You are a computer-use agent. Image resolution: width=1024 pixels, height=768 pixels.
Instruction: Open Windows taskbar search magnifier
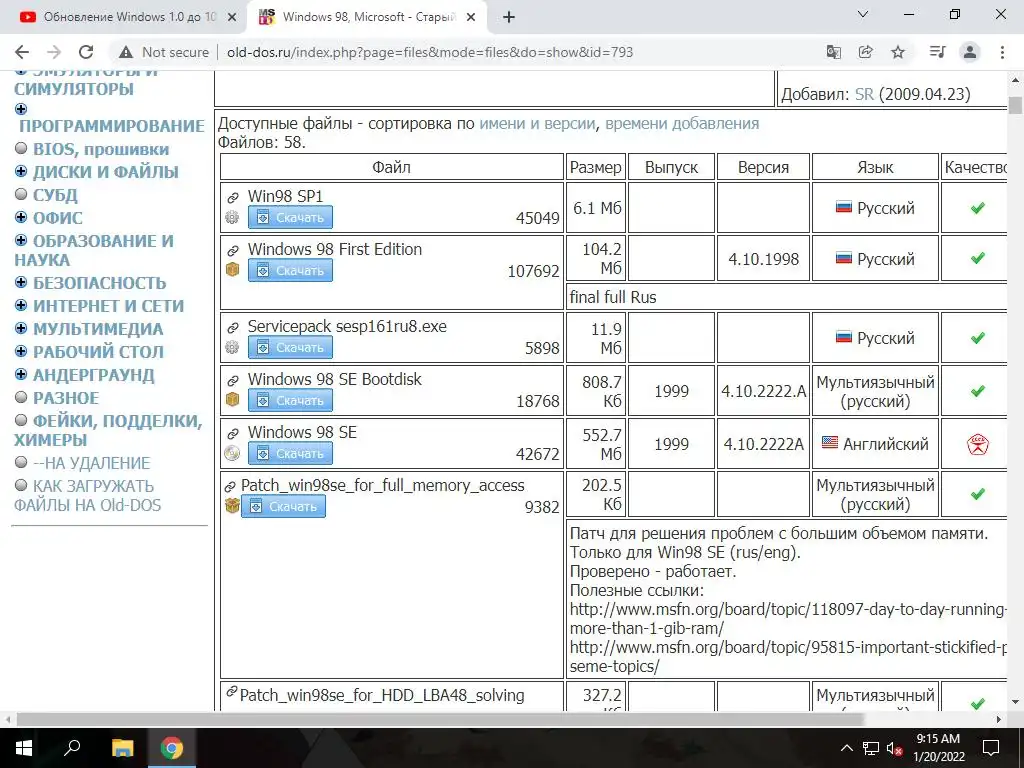tap(72, 746)
